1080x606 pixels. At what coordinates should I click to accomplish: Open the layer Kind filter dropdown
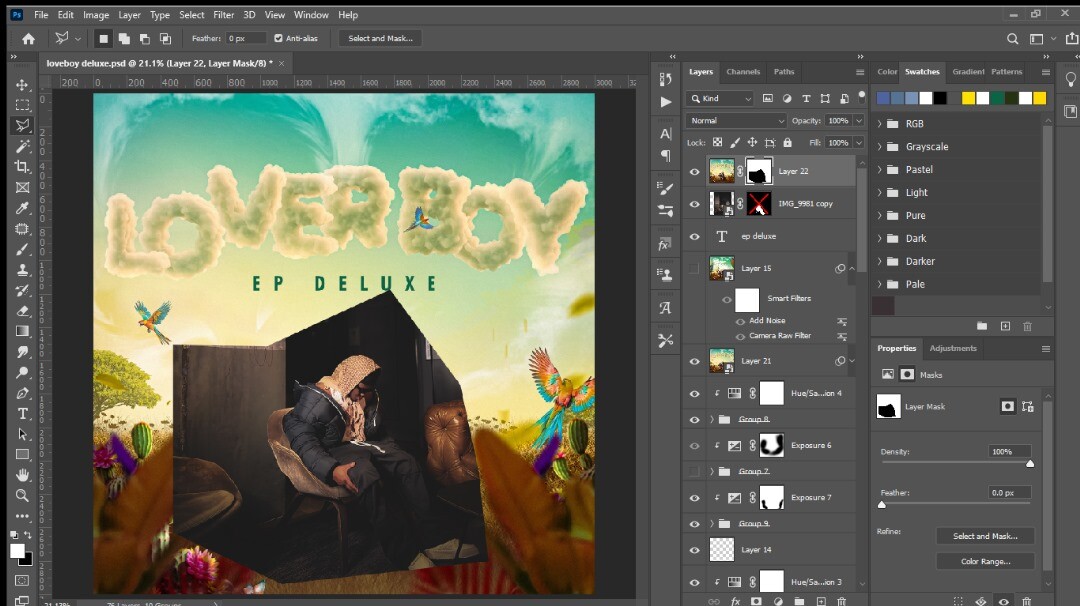click(x=719, y=98)
